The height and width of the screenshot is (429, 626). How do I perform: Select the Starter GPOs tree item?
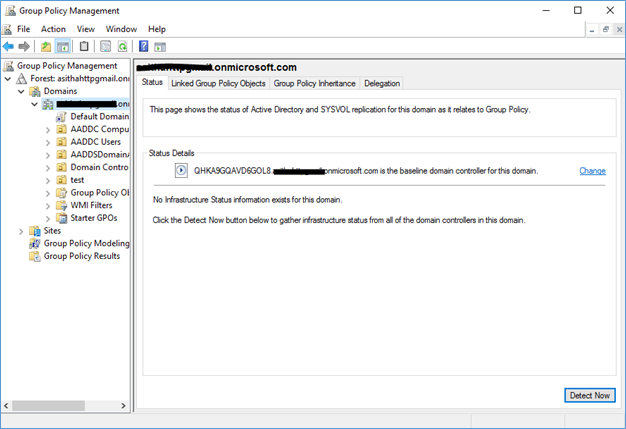click(x=94, y=218)
